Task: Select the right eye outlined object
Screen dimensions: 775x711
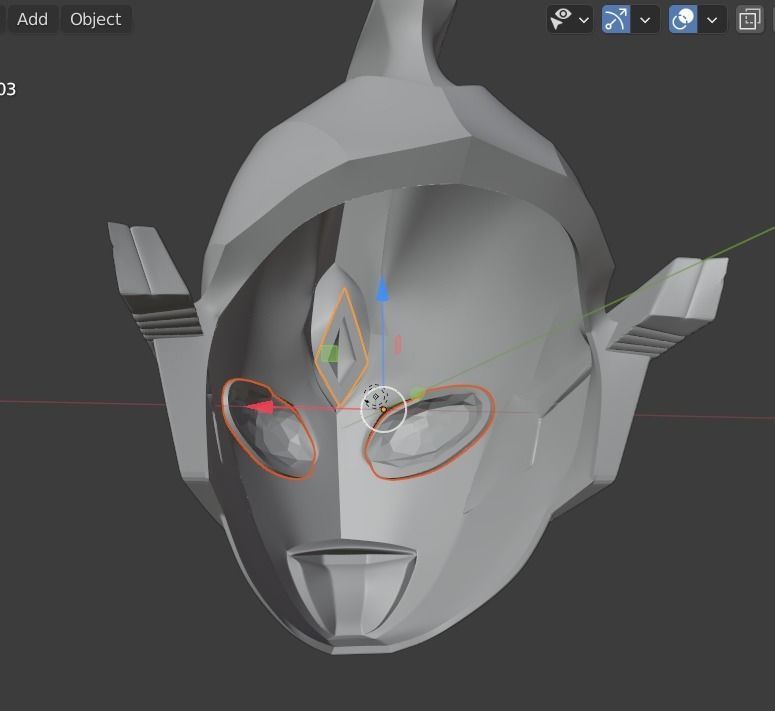Action: (429, 432)
